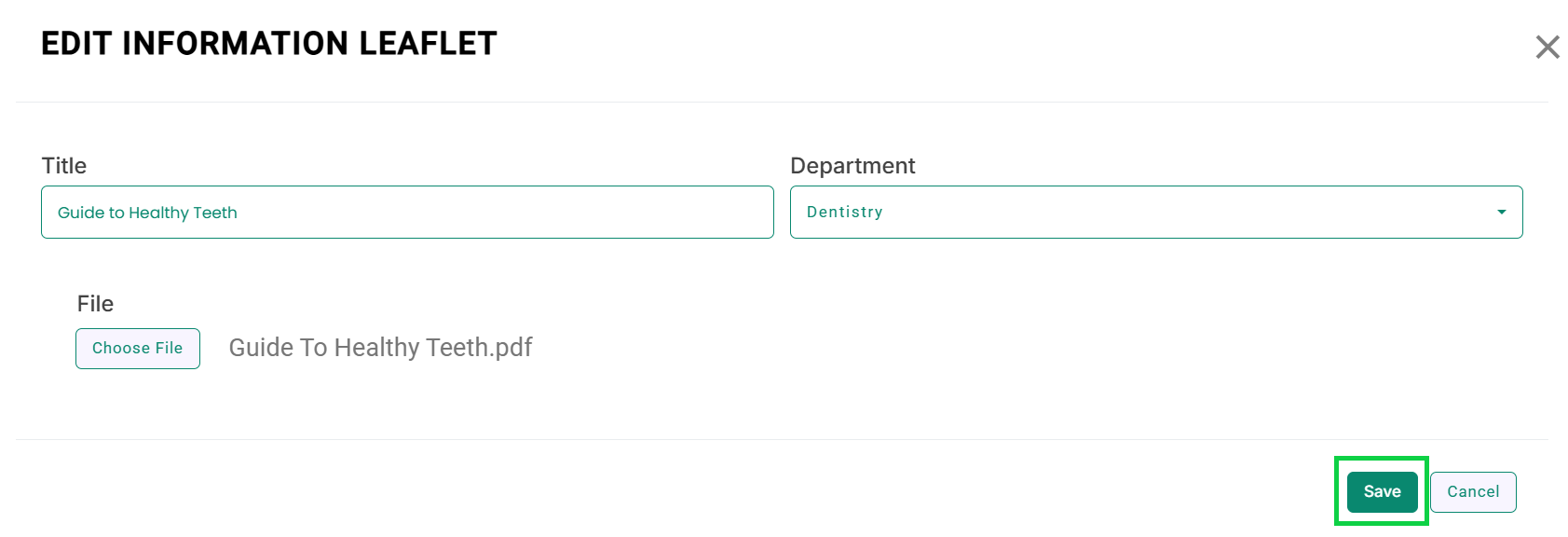
Task: Place cursor in 'Guide to Healthy Teeth' text
Action: pos(147,213)
